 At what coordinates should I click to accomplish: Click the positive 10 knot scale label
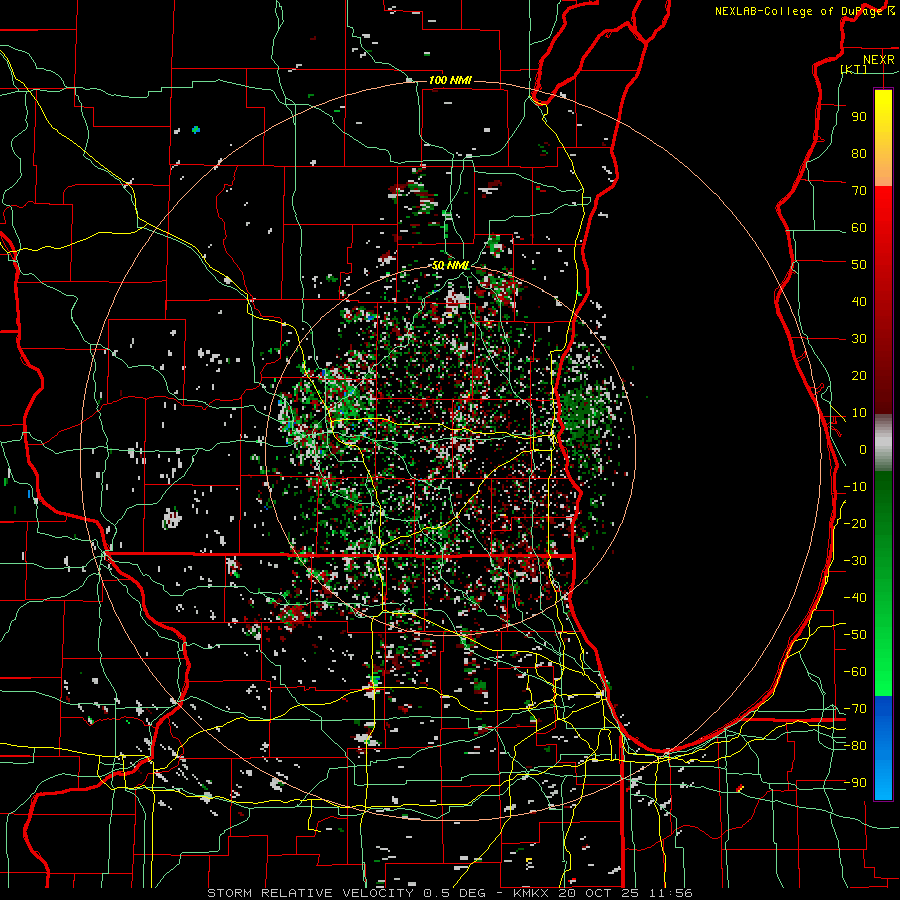[859, 413]
